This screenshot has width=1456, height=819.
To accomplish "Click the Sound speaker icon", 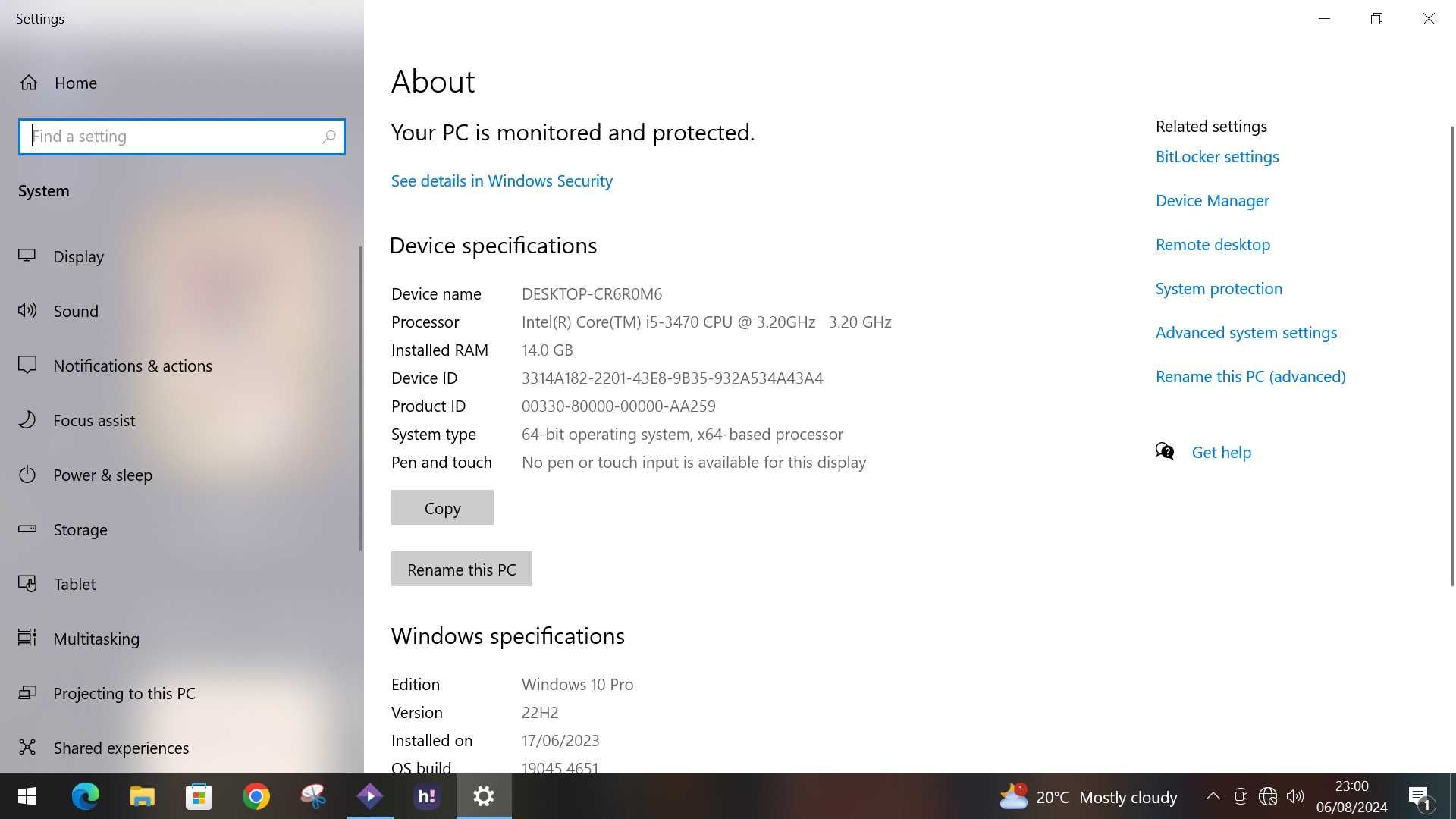I will pos(27,310).
